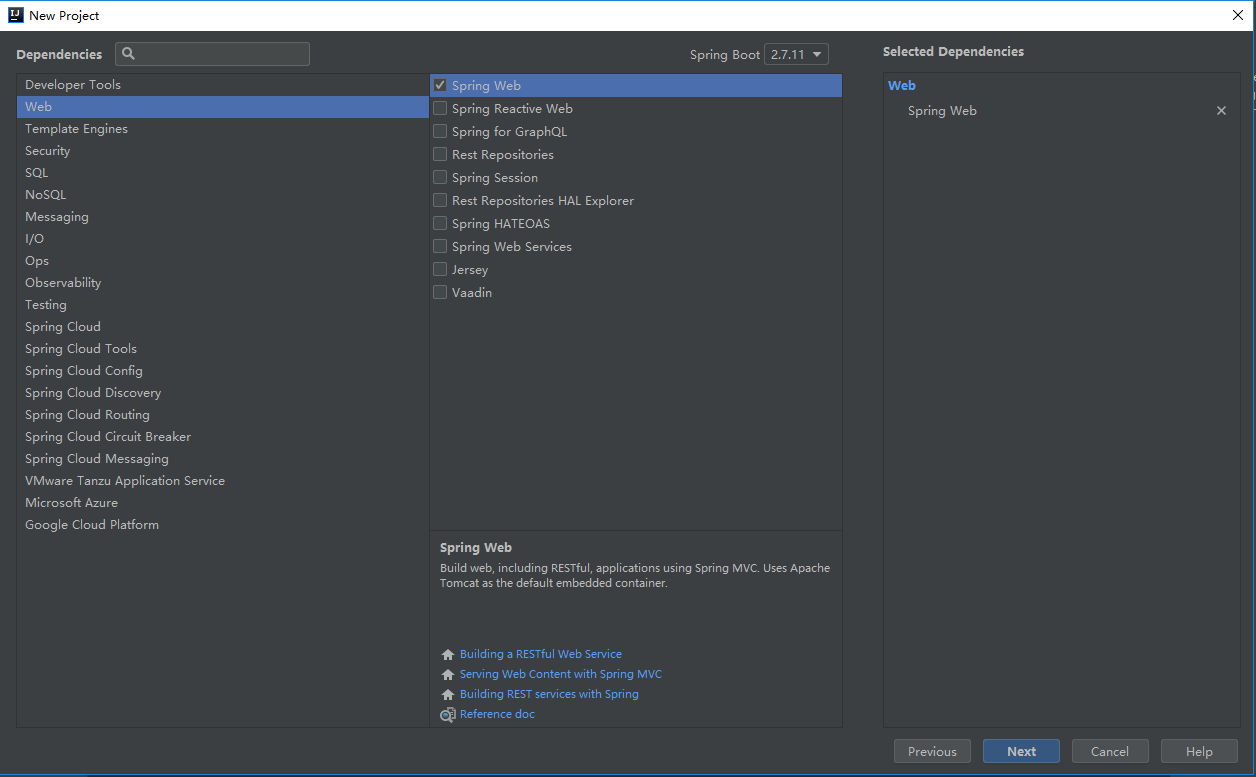
Task: Go back with the Previous button
Action: click(932, 752)
